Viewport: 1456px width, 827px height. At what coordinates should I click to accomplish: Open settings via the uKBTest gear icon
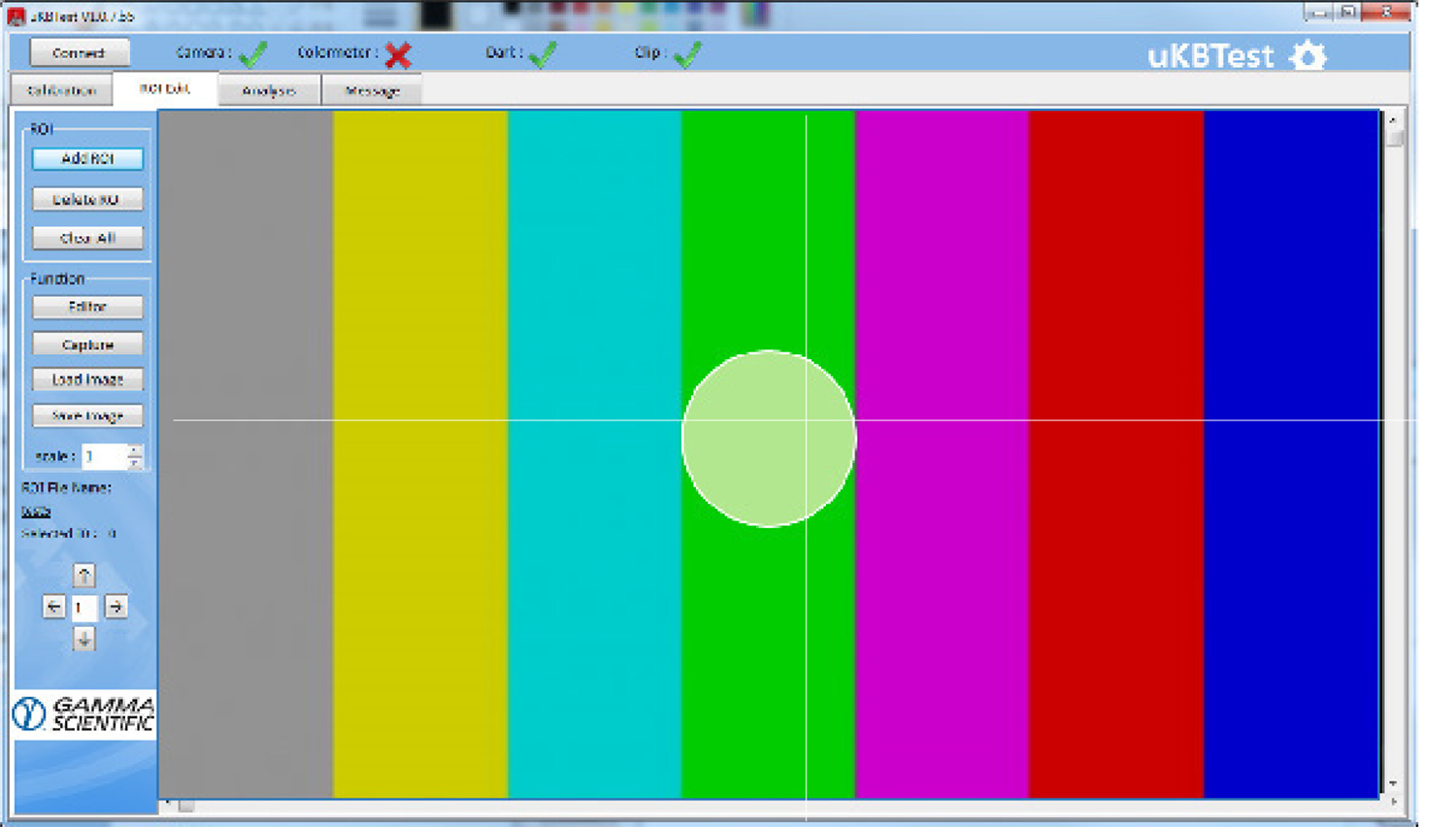[x=1307, y=55]
